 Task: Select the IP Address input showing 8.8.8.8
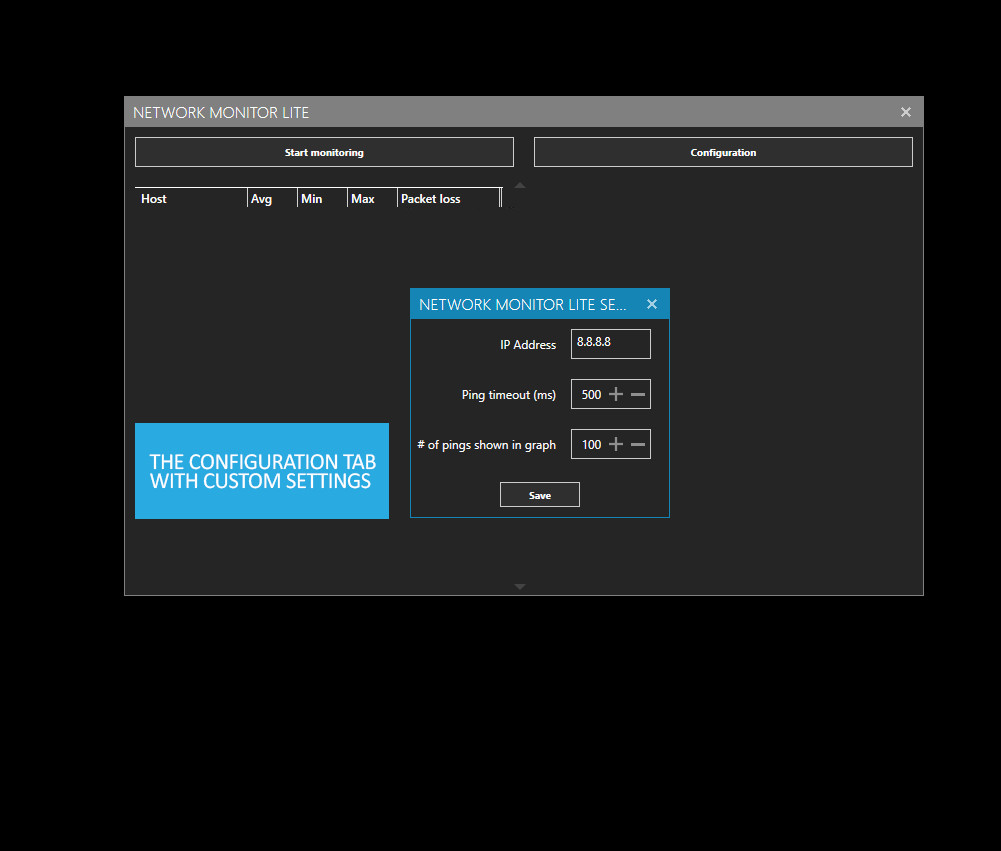click(x=610, y=343)
